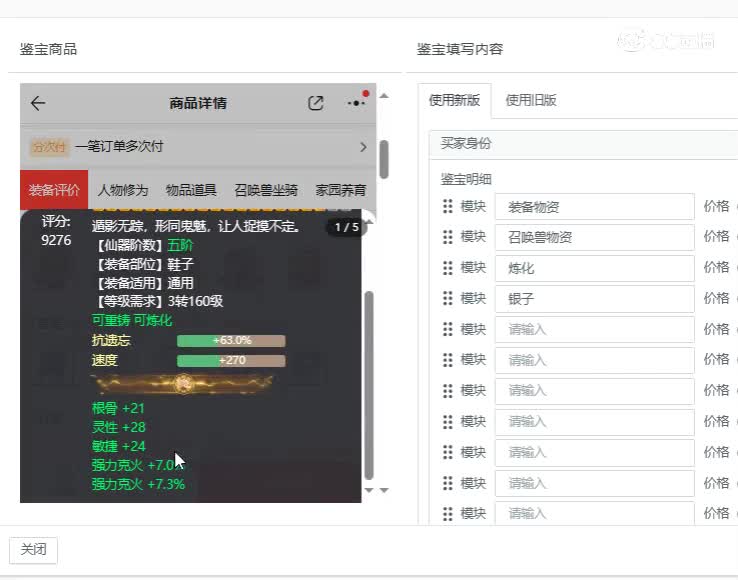Image resolution: width=738 pixels, height=580 pixels.
Task: Open the 召唤兽坐骑 tab
Action: [266, 190]
